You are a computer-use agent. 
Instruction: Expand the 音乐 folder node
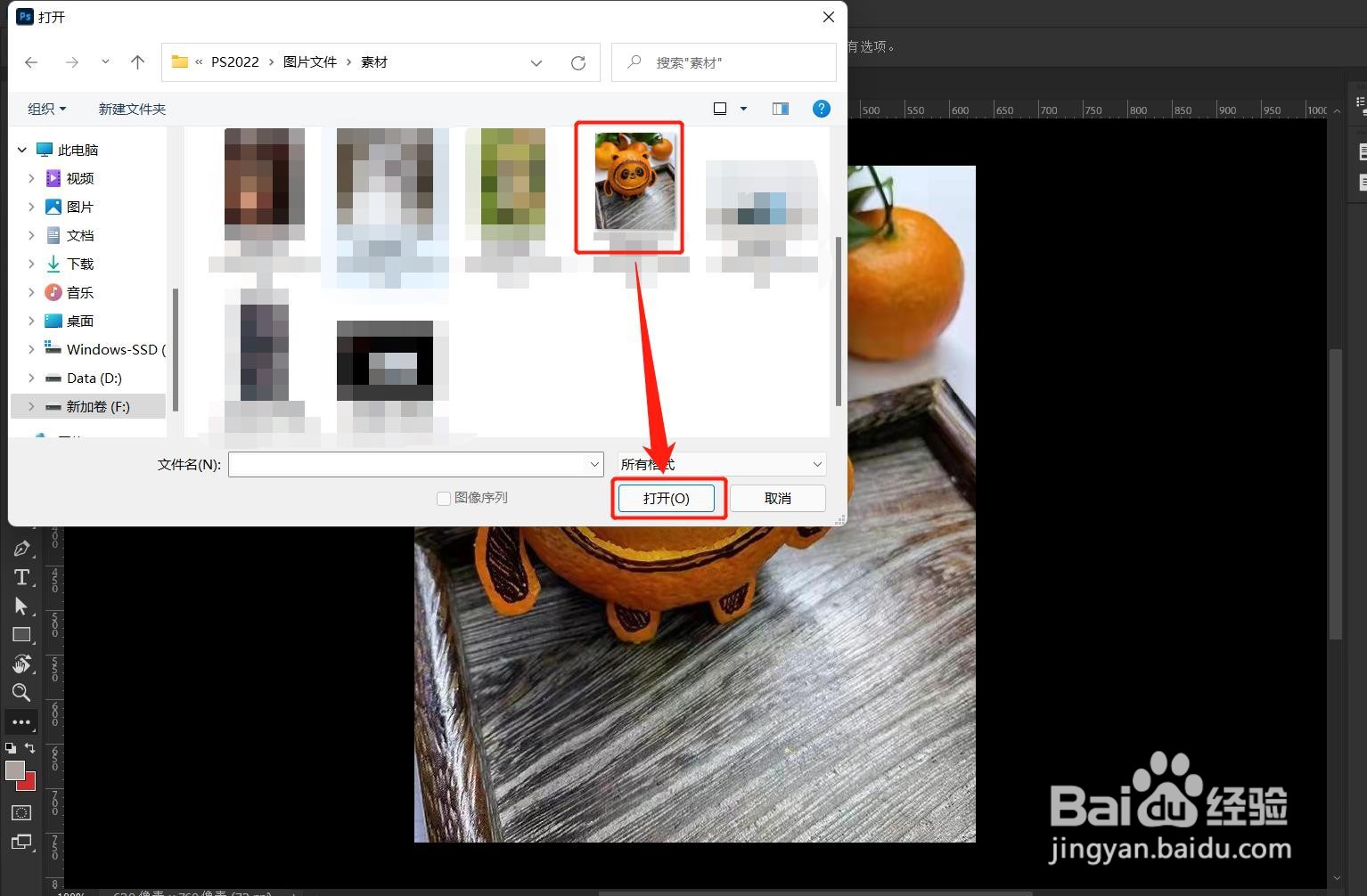tap(31, 292)
